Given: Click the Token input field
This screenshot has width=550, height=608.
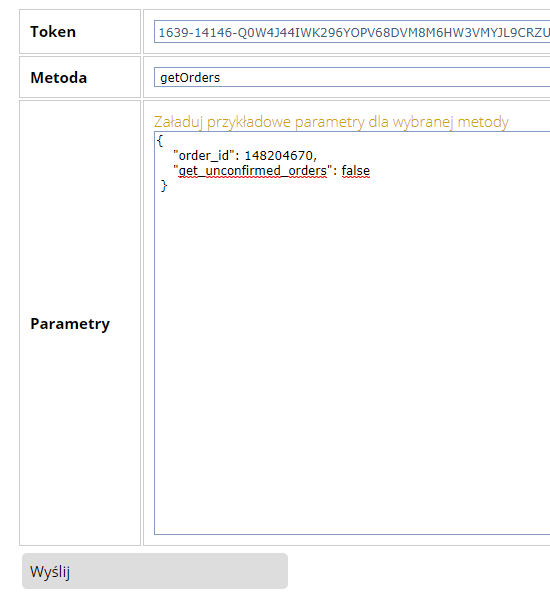Looking at the screenshot, I should point(352,32).
